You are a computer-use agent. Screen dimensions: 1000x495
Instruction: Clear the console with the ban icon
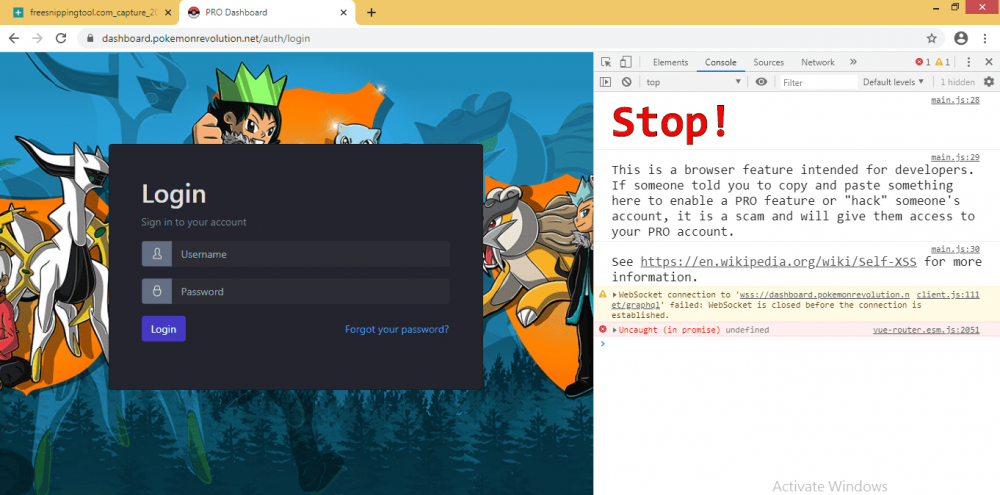point(626,82)
